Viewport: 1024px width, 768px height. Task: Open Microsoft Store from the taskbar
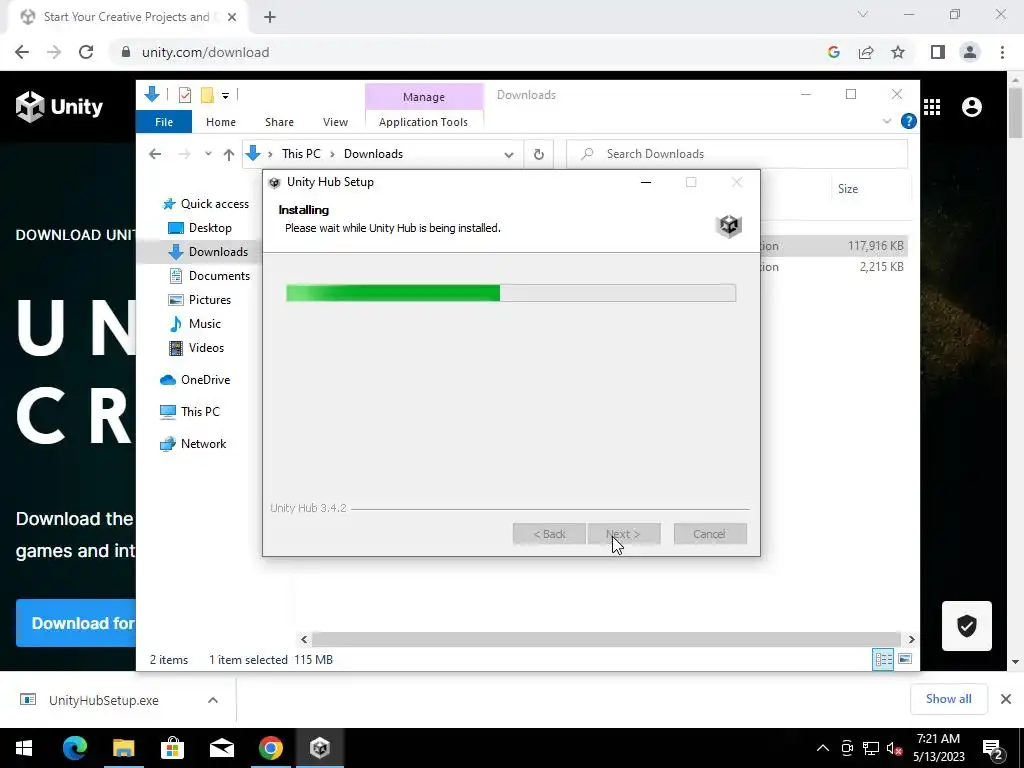(172, 748)
